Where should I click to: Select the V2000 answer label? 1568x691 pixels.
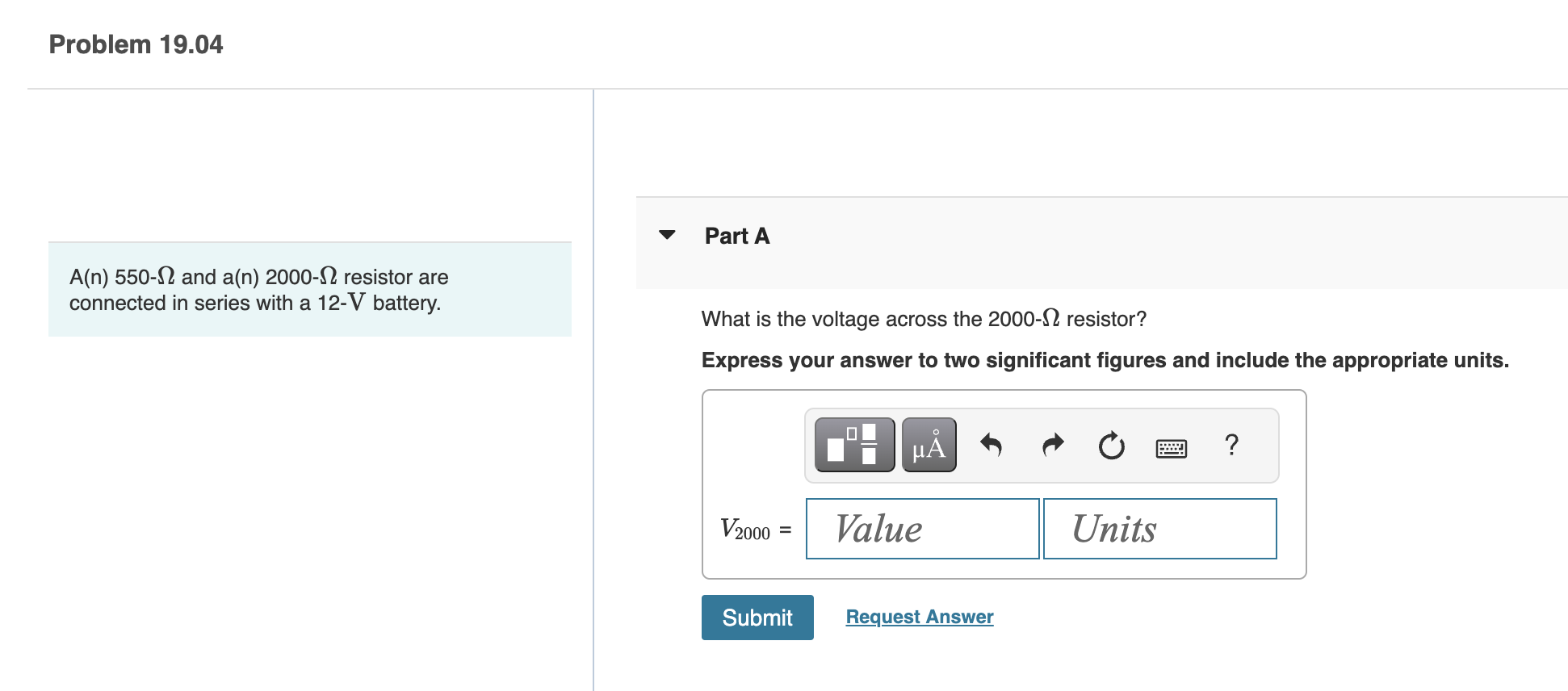click(746, 530)
